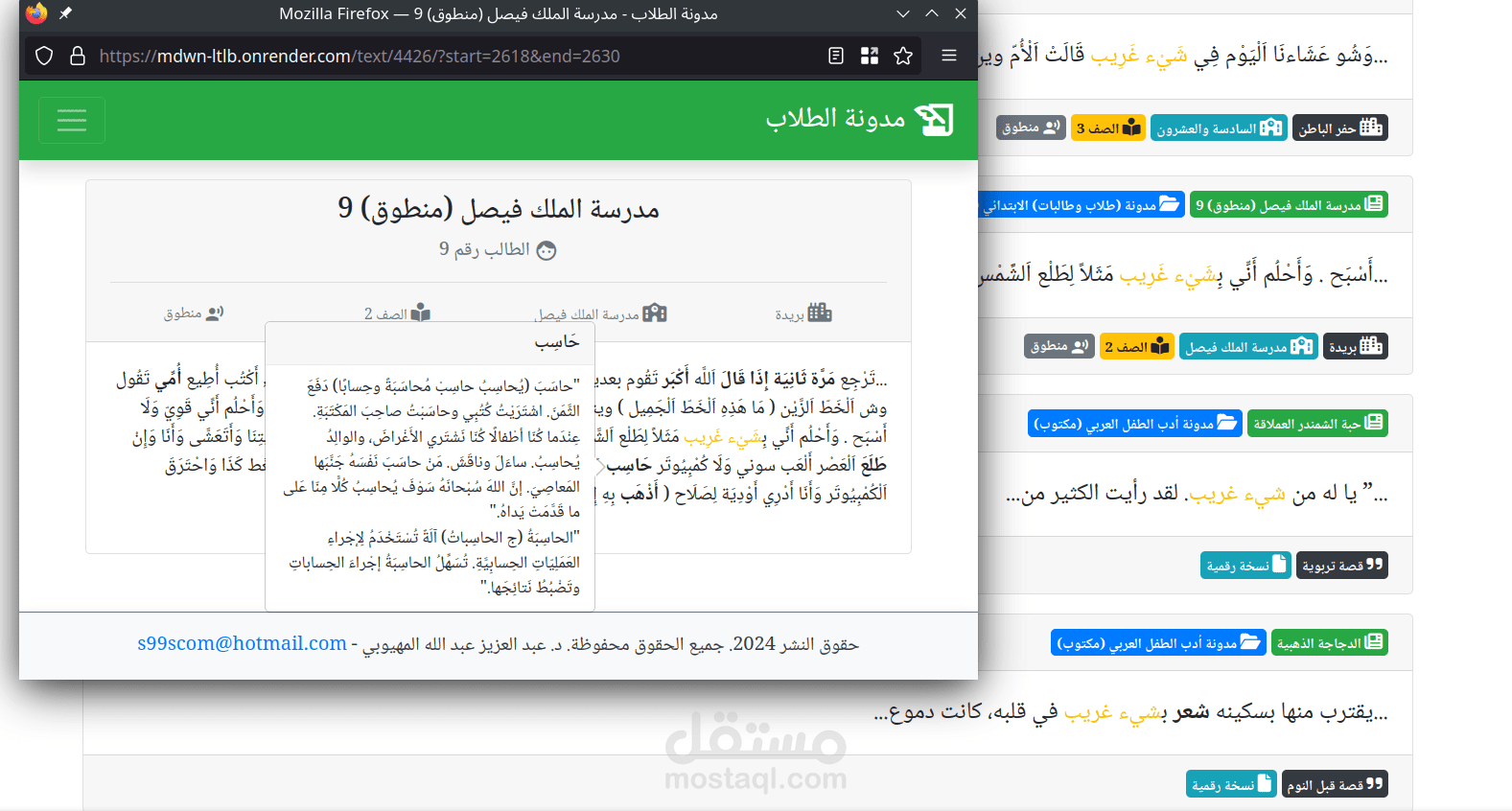Open blue مدونة (طلاب وطالبات) الابتدائي badge

(1080, 204)
